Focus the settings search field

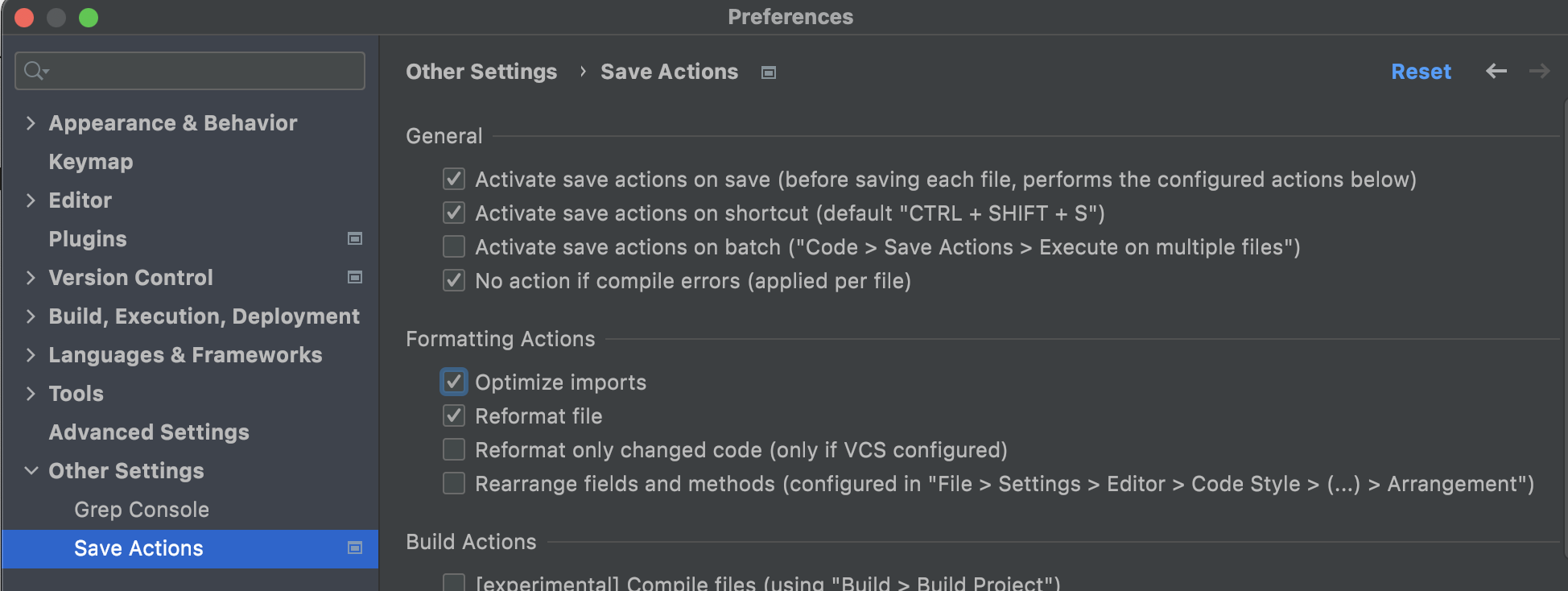click(201, 71)
